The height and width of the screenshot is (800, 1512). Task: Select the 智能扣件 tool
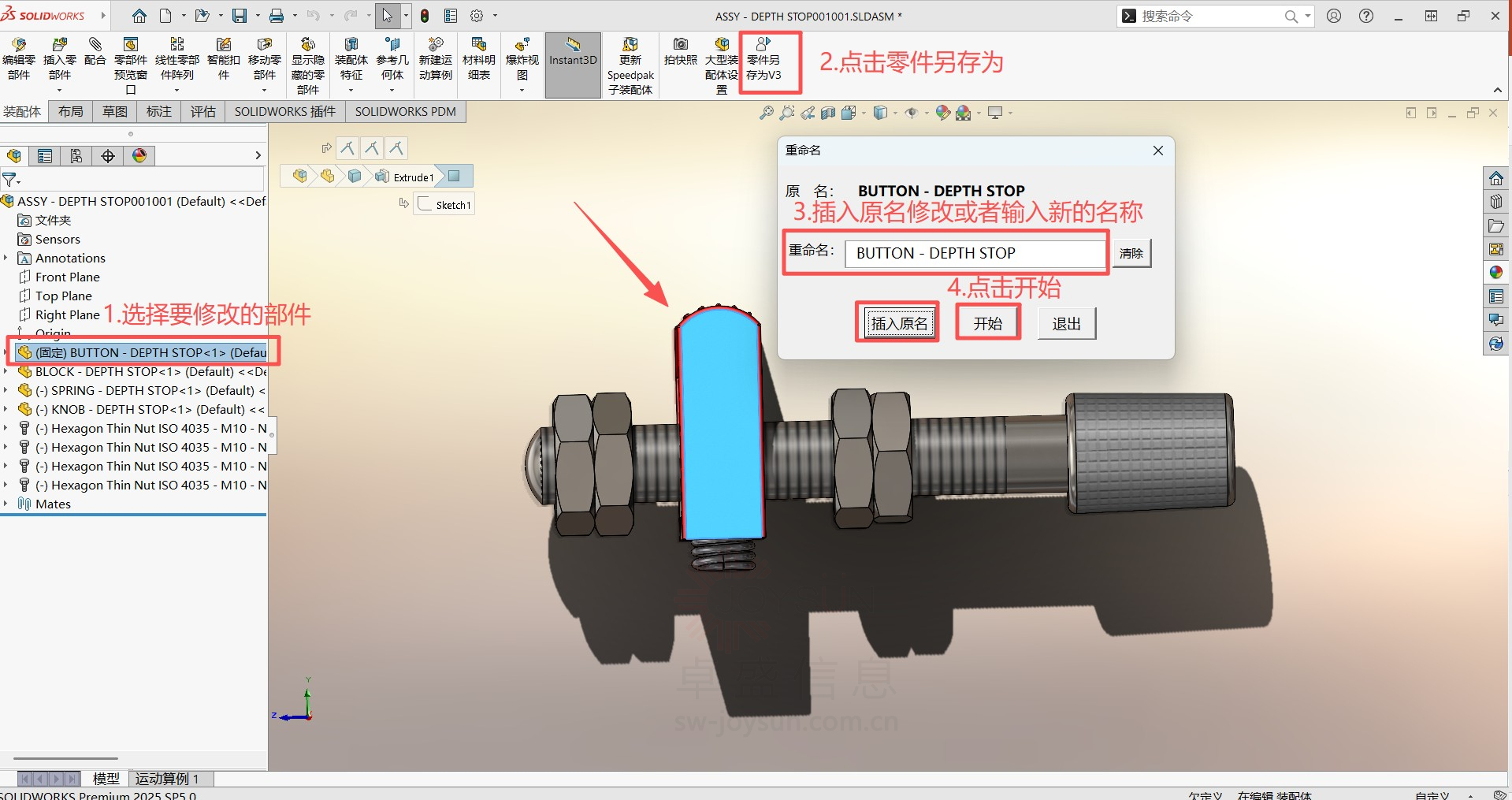point(224,60)
